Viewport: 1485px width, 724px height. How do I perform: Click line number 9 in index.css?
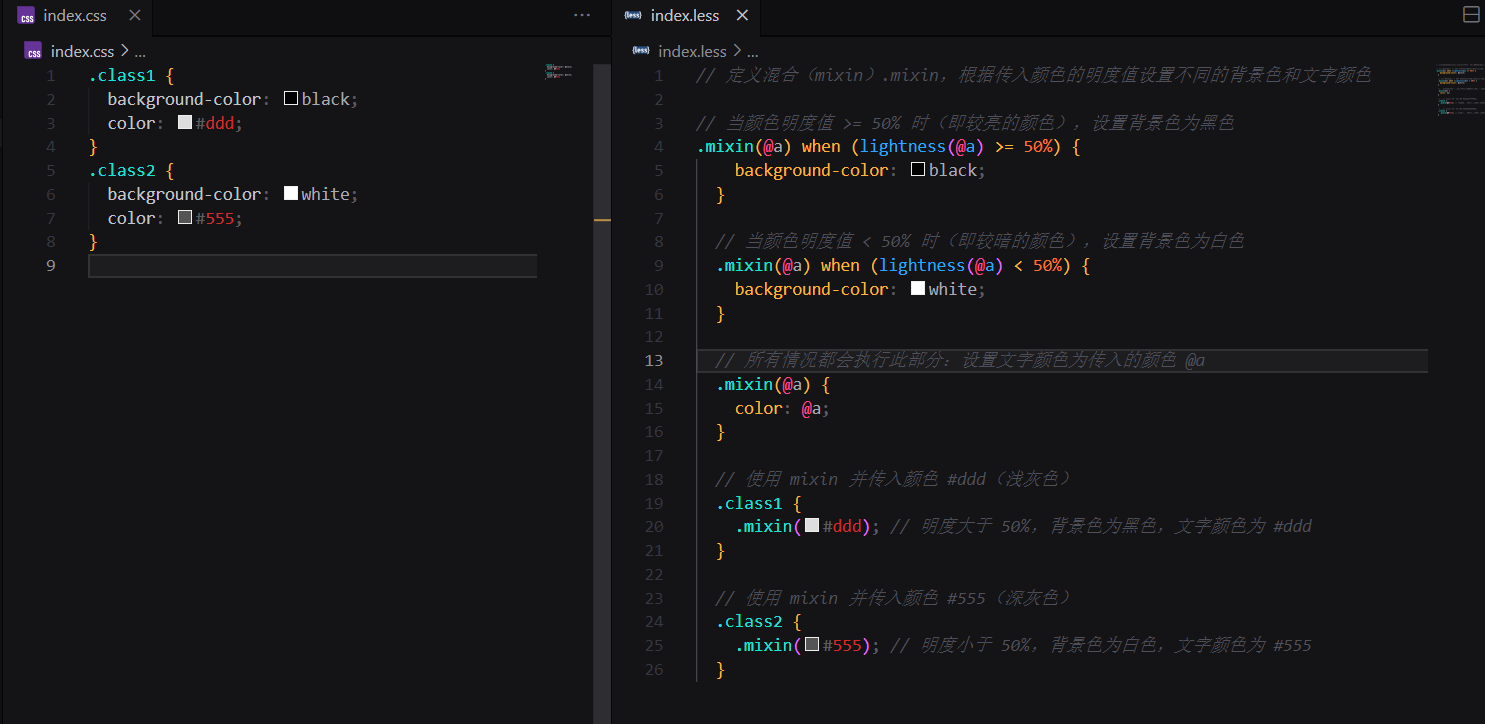point(50,265)
